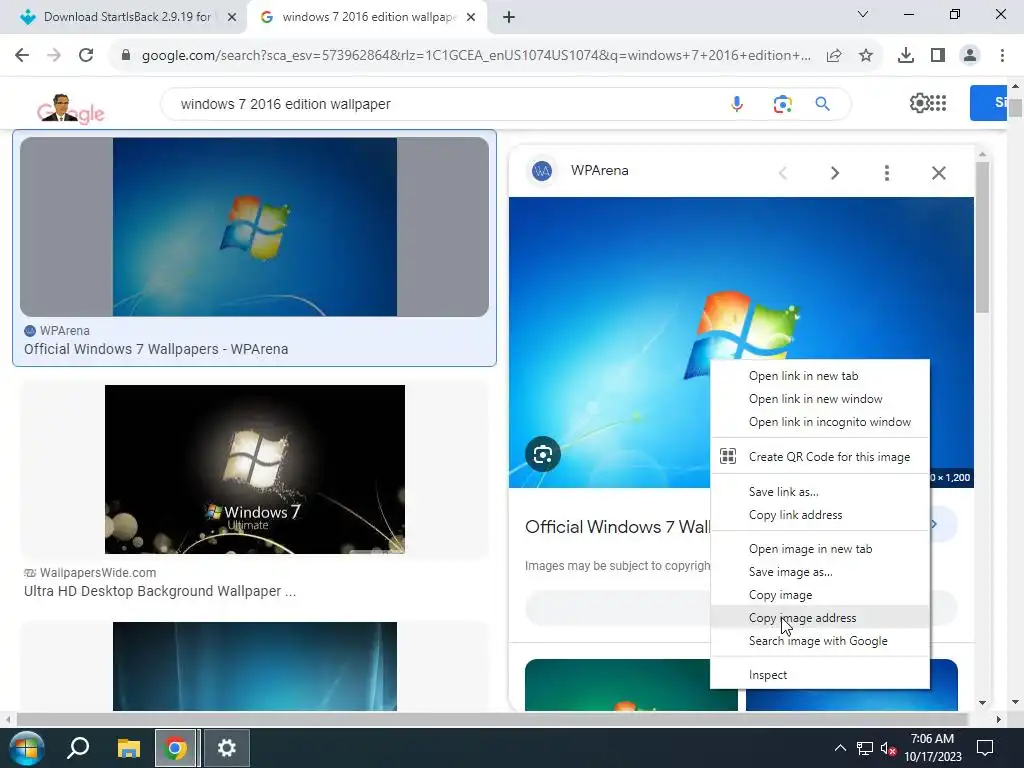Go back with the browser back arrow

click(x=22, y=55)
